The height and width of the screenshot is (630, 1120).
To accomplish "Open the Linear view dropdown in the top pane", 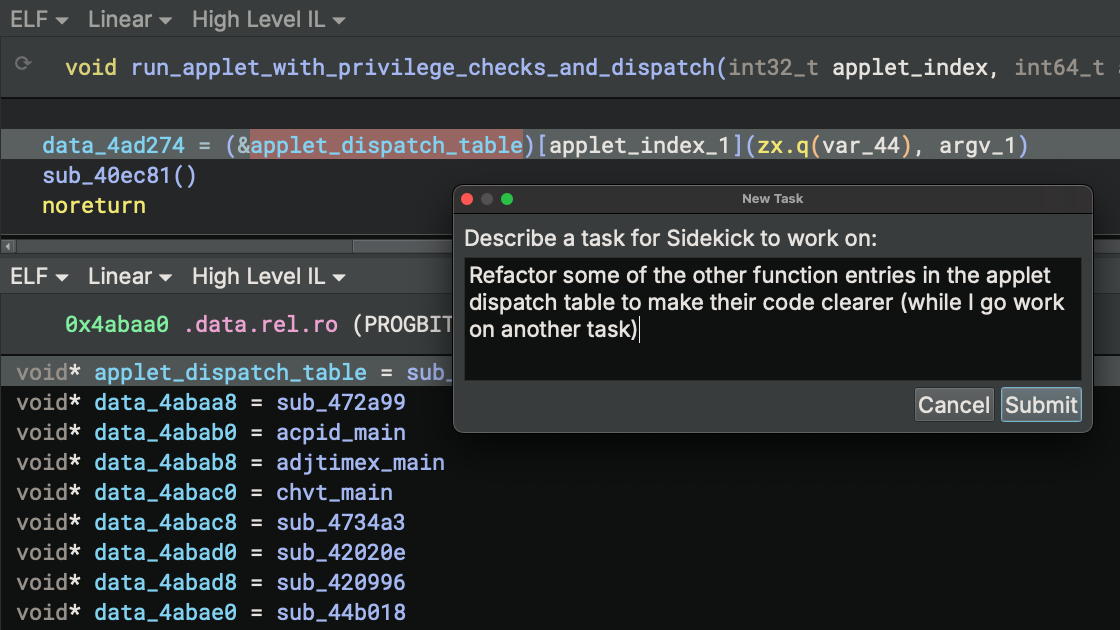I will tap(128, 18).
